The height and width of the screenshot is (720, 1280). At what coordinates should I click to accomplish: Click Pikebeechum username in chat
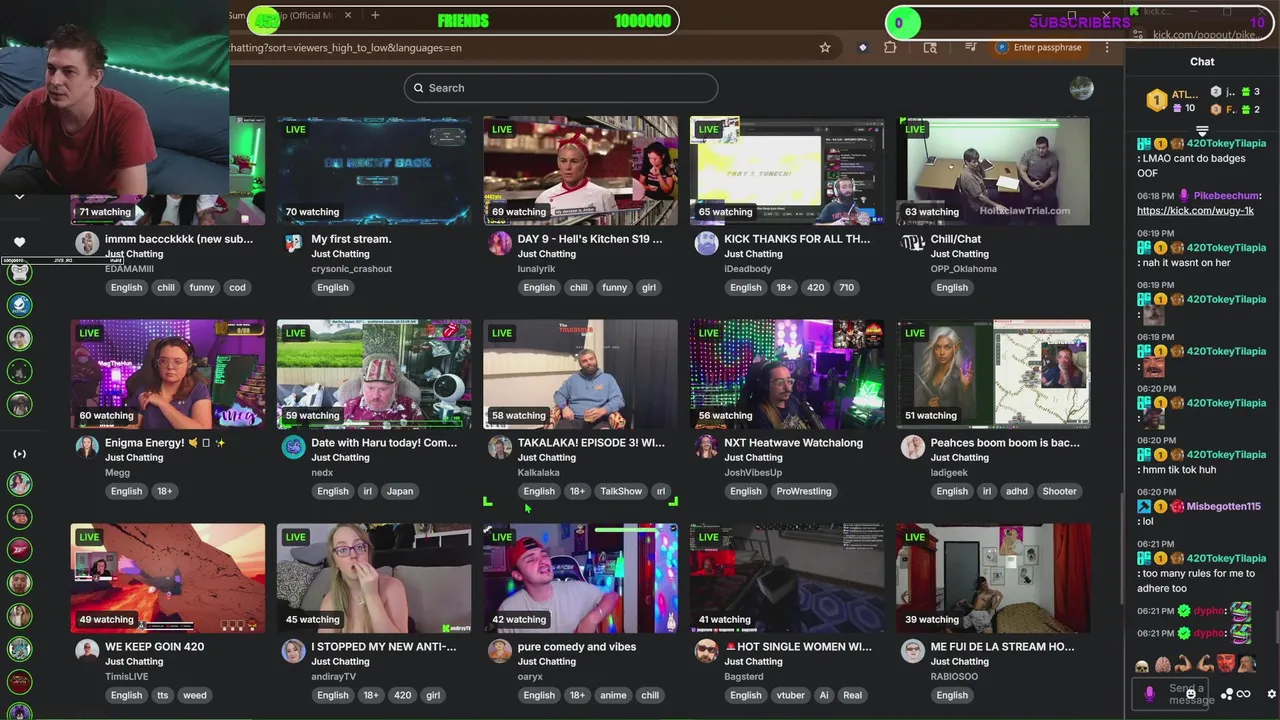click(x=1226, y=196)
